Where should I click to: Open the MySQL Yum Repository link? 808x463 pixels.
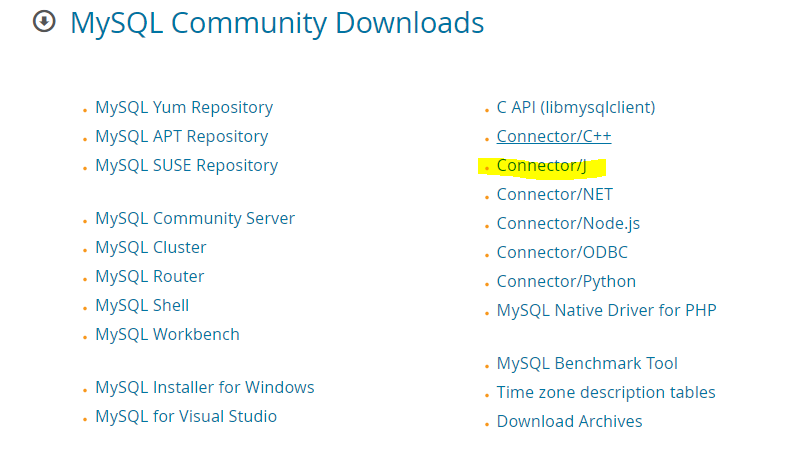(x=183, y=107)
